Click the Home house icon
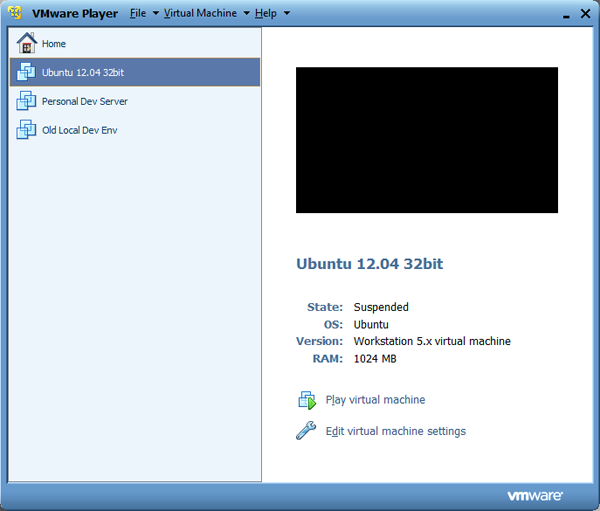This screenshot has width=600, height=511. point(26,43)
